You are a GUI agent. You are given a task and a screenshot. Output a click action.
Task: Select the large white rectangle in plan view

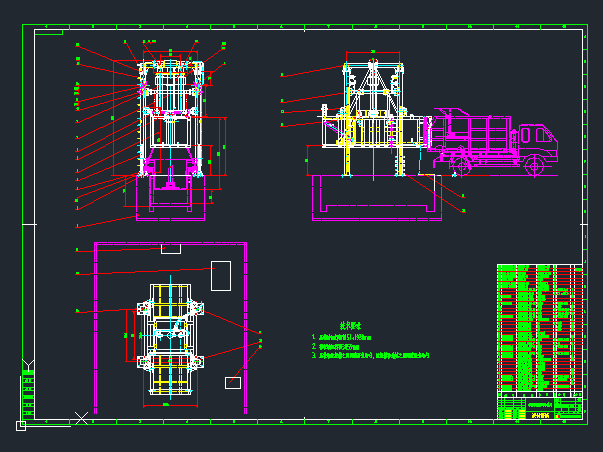pos(221,276)
